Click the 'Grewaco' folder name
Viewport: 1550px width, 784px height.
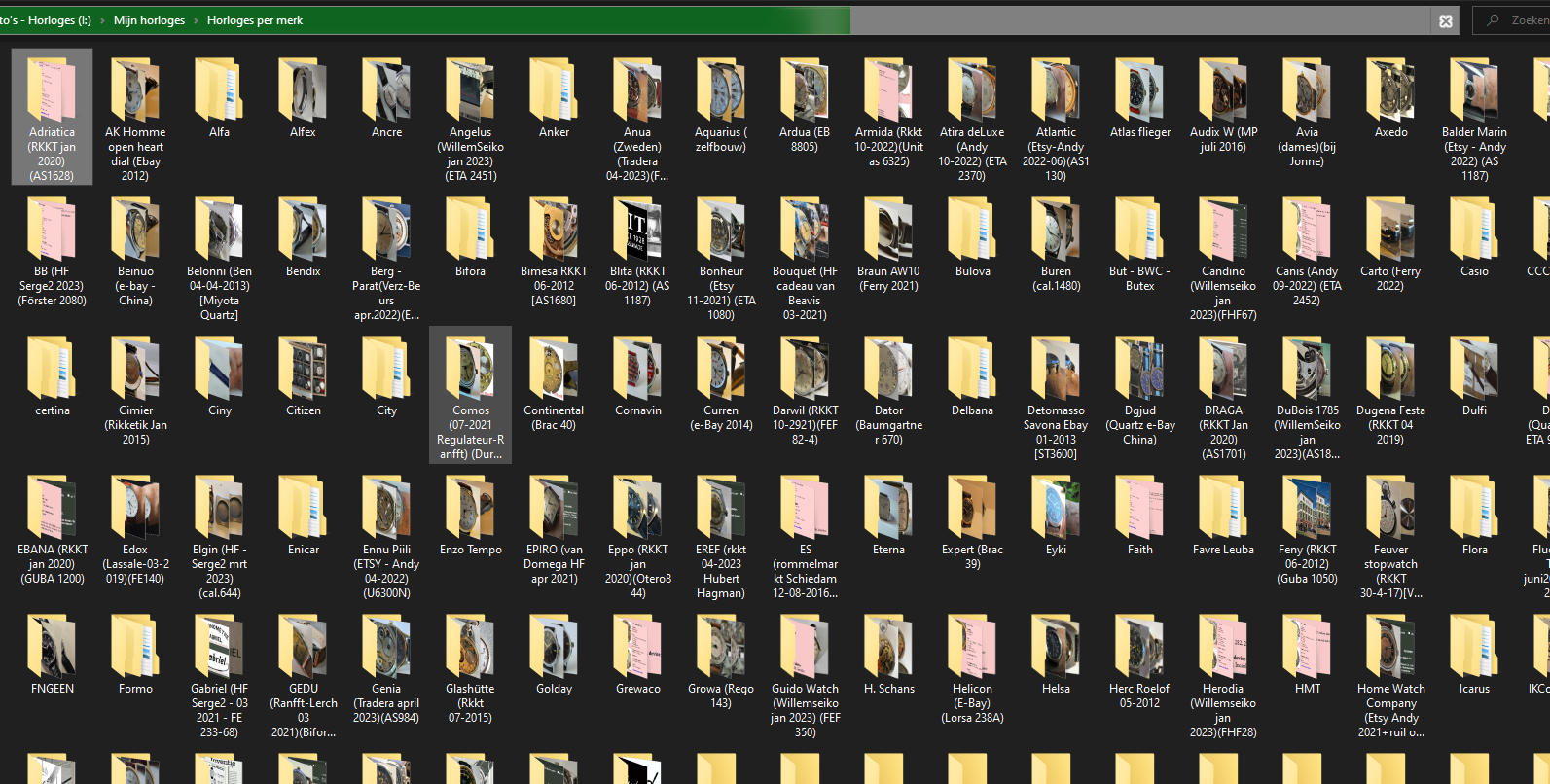click(x=638, y=689)
